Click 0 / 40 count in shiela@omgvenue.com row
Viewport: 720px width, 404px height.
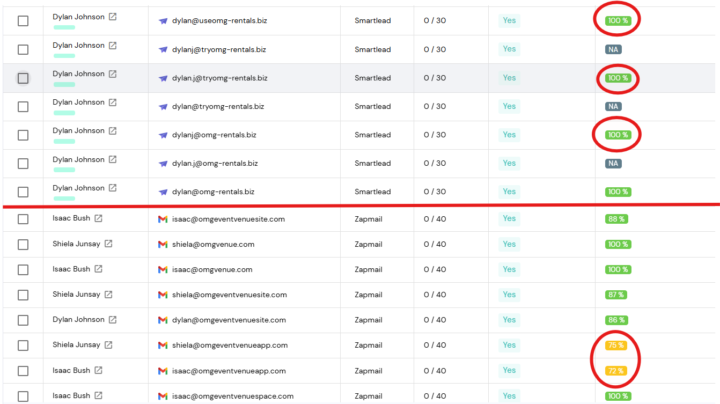(x=435, y=244)
